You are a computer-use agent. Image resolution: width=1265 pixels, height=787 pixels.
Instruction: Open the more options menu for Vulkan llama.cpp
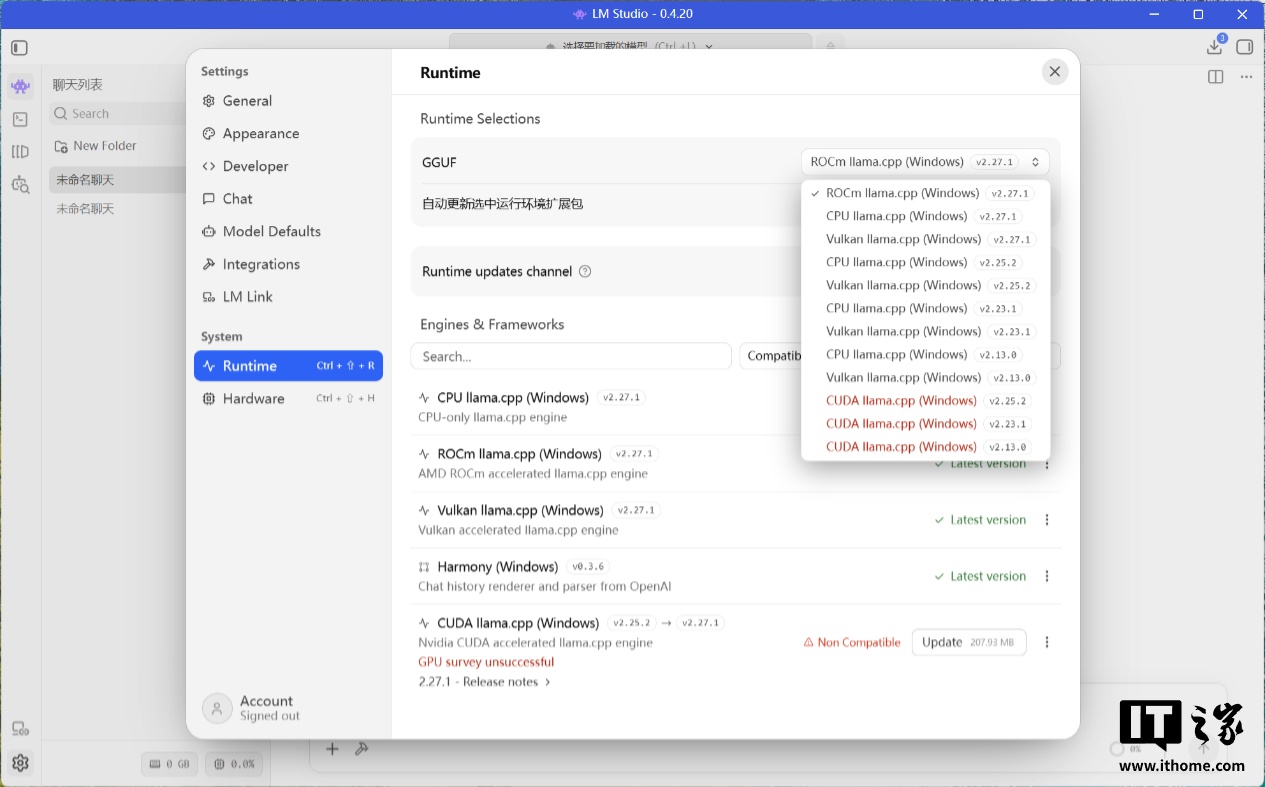point(1047,520)
